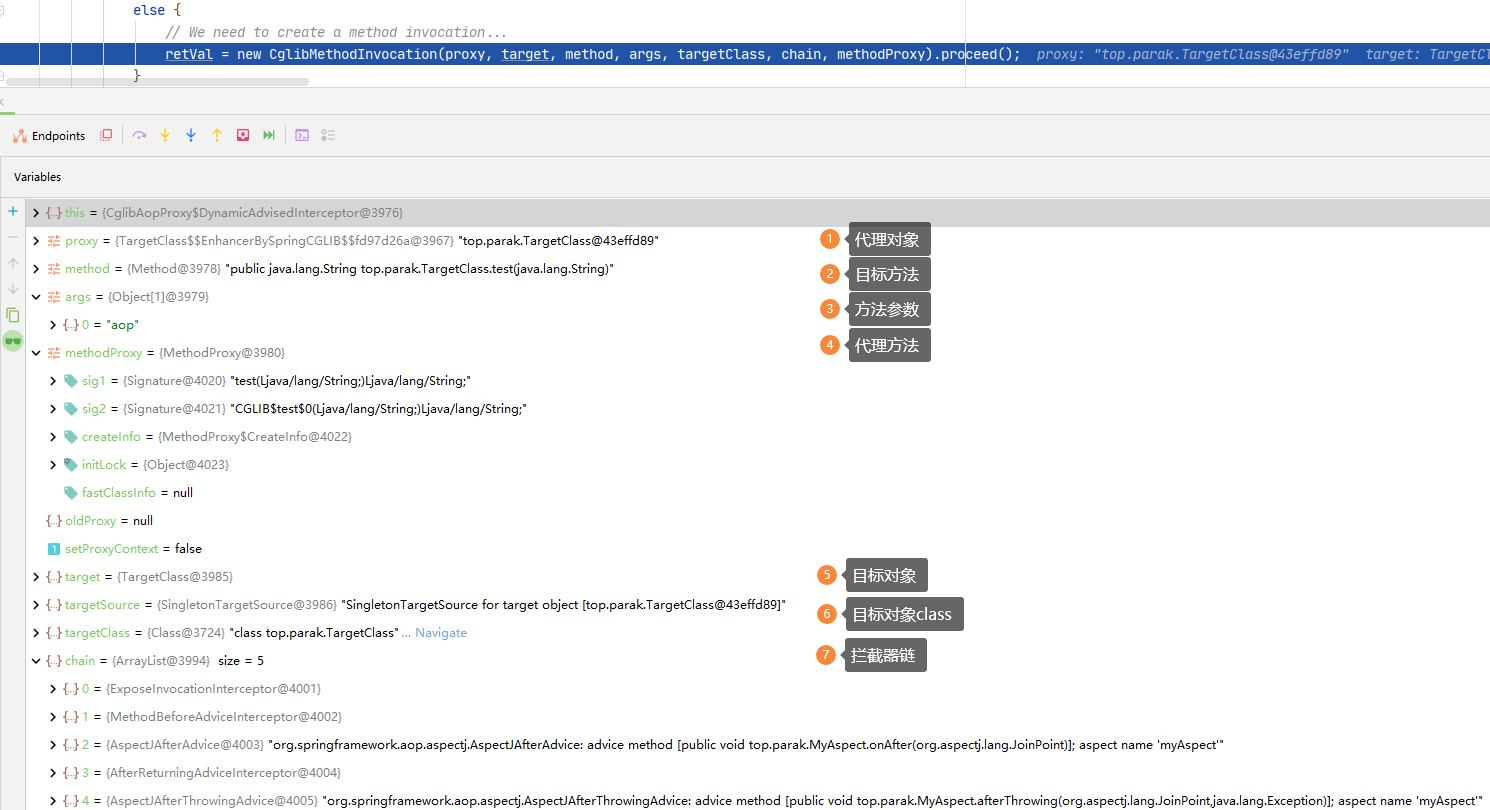Expand the createInfo node
Viewport: 1490px width, 810px height.
coord(53,437)
